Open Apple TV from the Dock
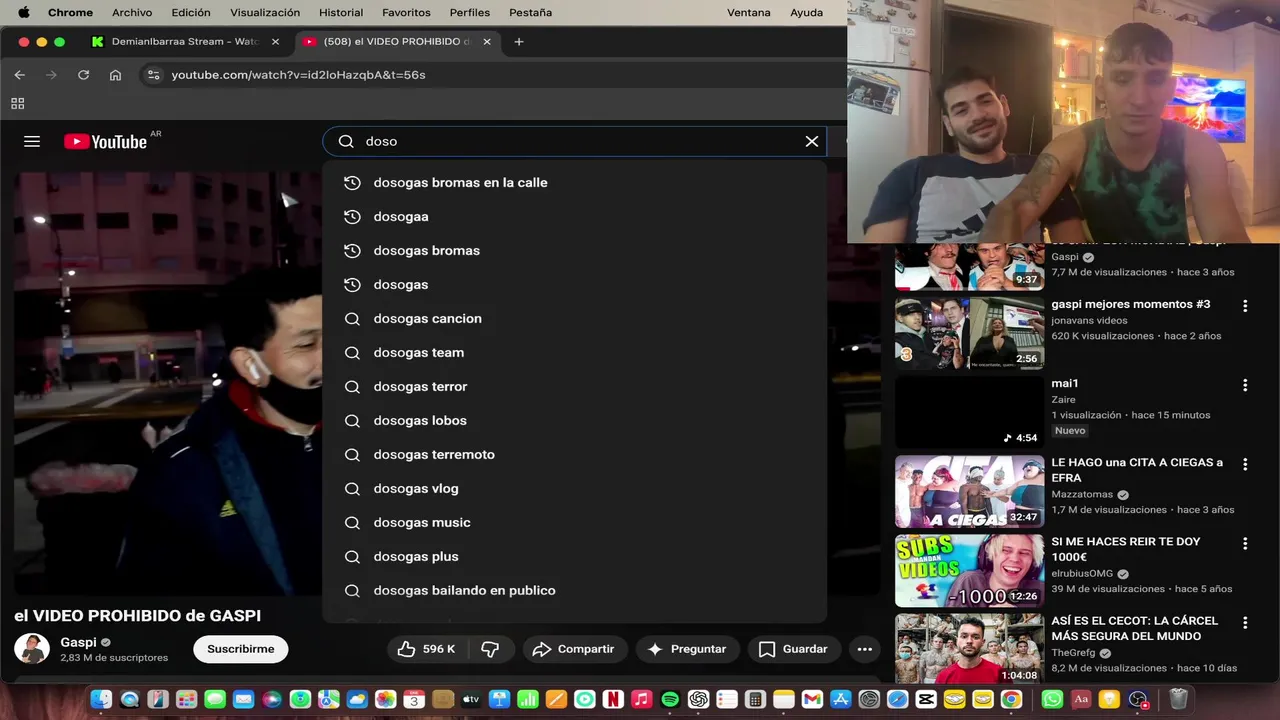The image size is (1280, 720). (471, 700)
